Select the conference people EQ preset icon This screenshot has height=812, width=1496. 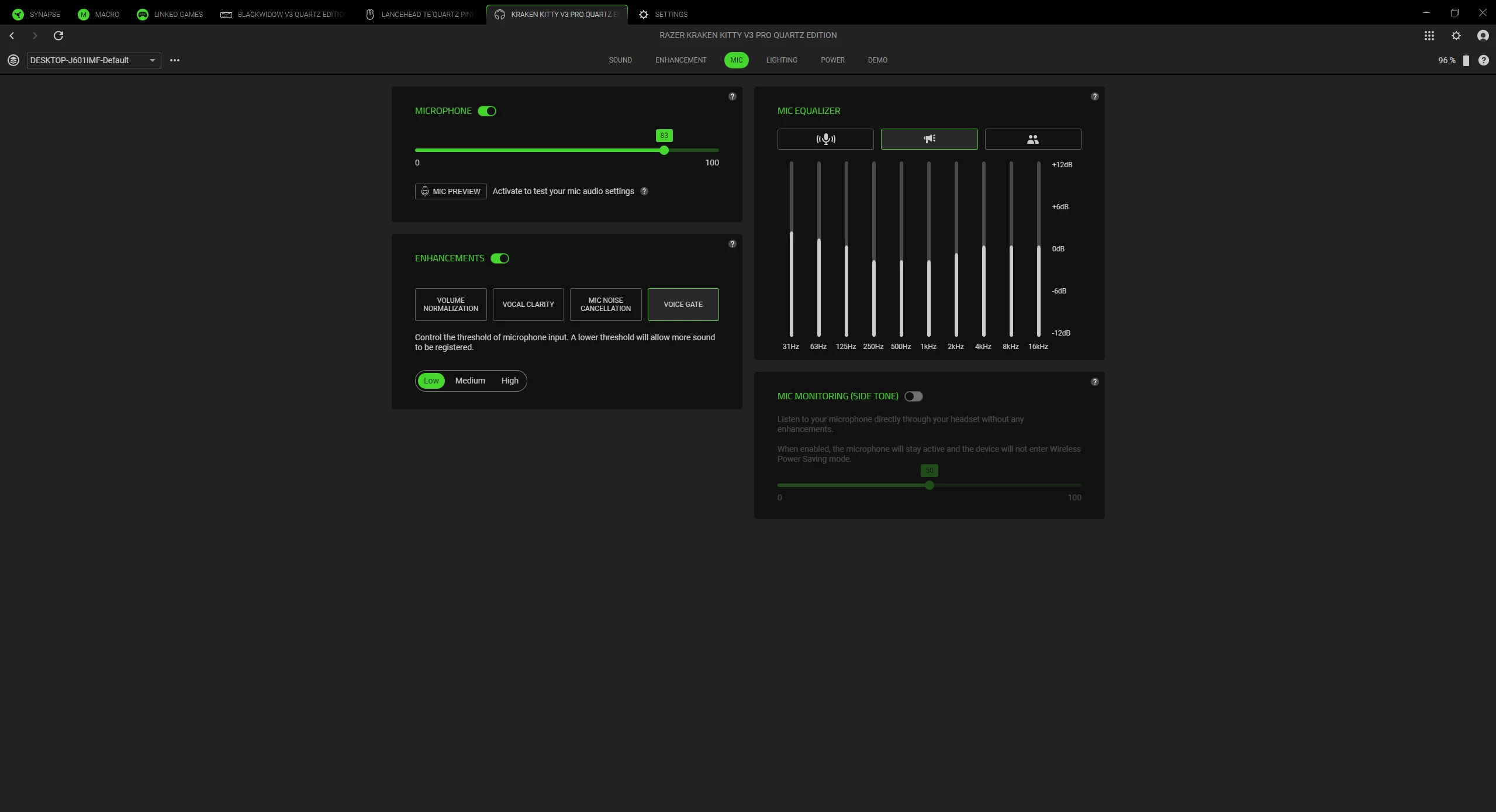click(x=1032, y=139)
